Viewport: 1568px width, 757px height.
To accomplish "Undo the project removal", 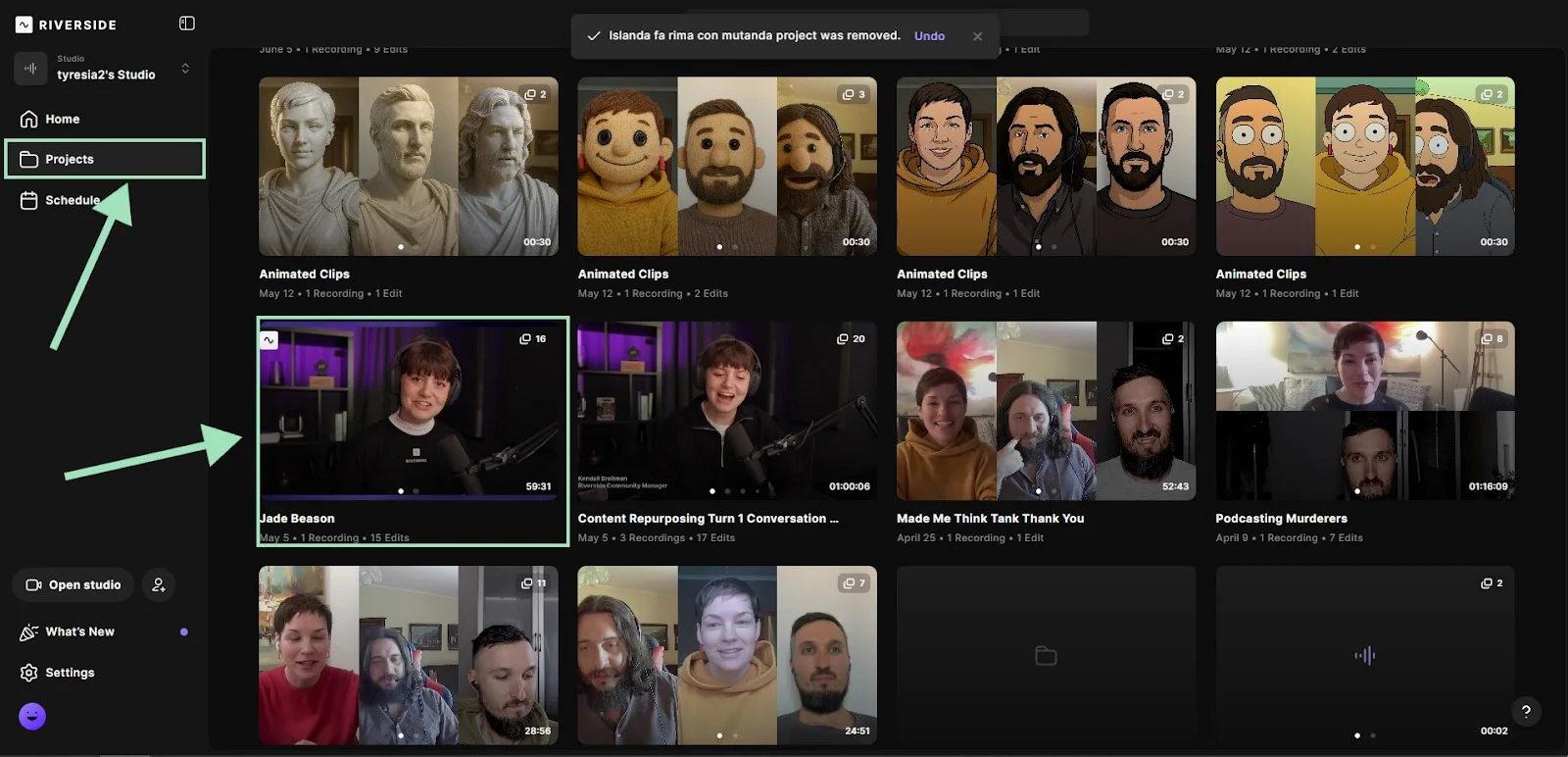I will coord(929,36).
